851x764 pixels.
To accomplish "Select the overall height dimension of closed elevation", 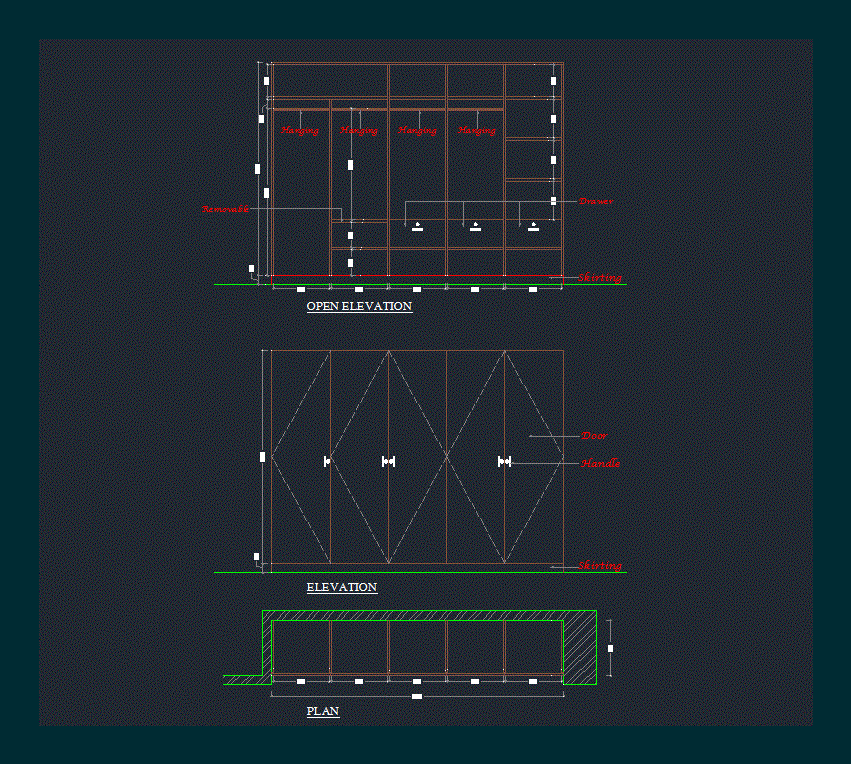I will tap(263, 456).
